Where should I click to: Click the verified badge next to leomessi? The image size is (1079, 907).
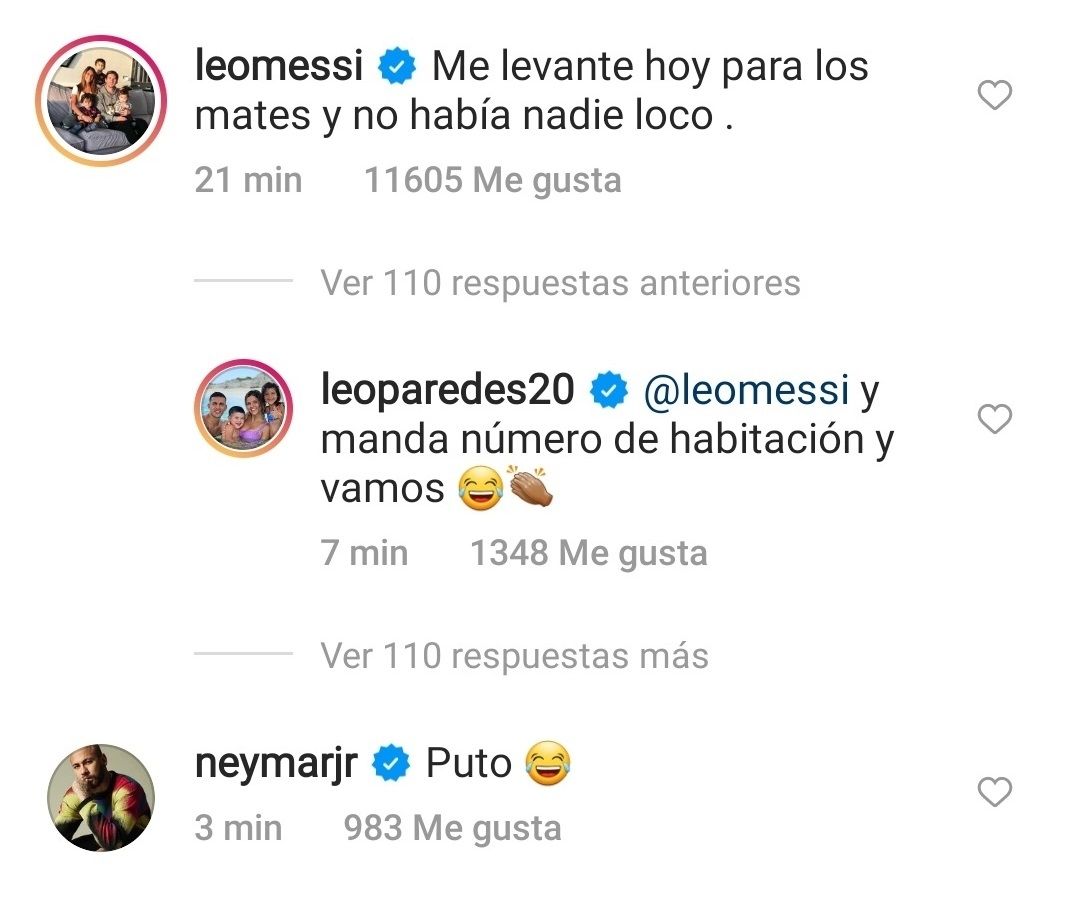point(397,68)
